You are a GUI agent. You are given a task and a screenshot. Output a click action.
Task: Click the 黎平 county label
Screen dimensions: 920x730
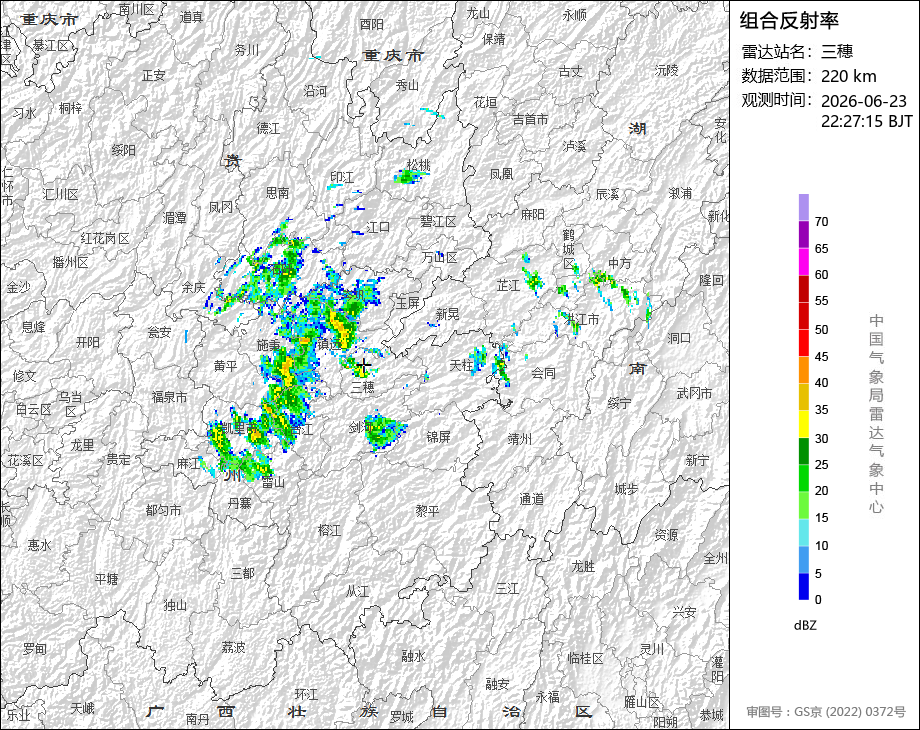[427, 511]
